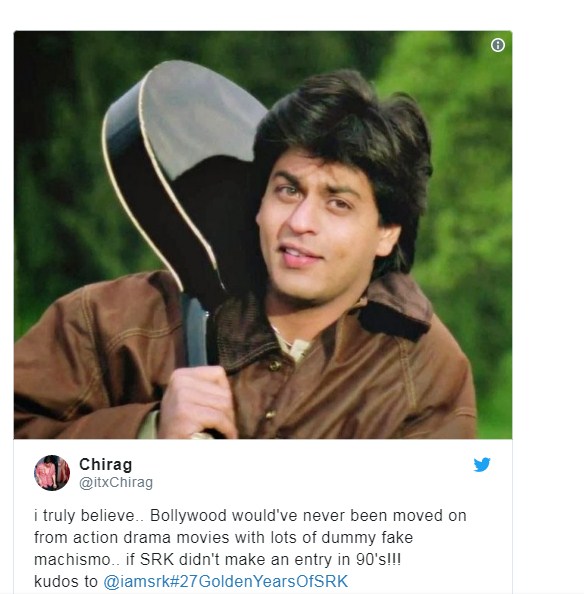Click the words 'kudos to'
This screenshot has height=594, width=584.
click(x=66, y=581)
